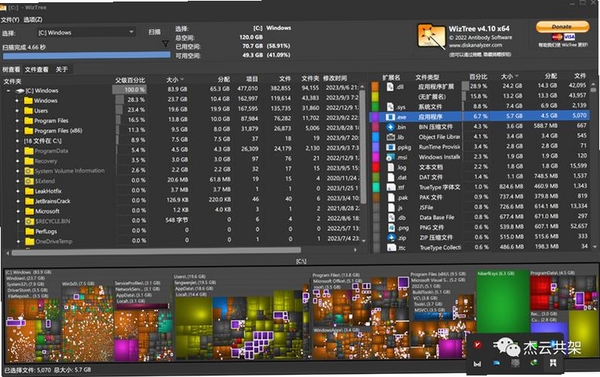Click the .zip archive icon
This screenshot has width=600, height=377.
click(391, 238)
